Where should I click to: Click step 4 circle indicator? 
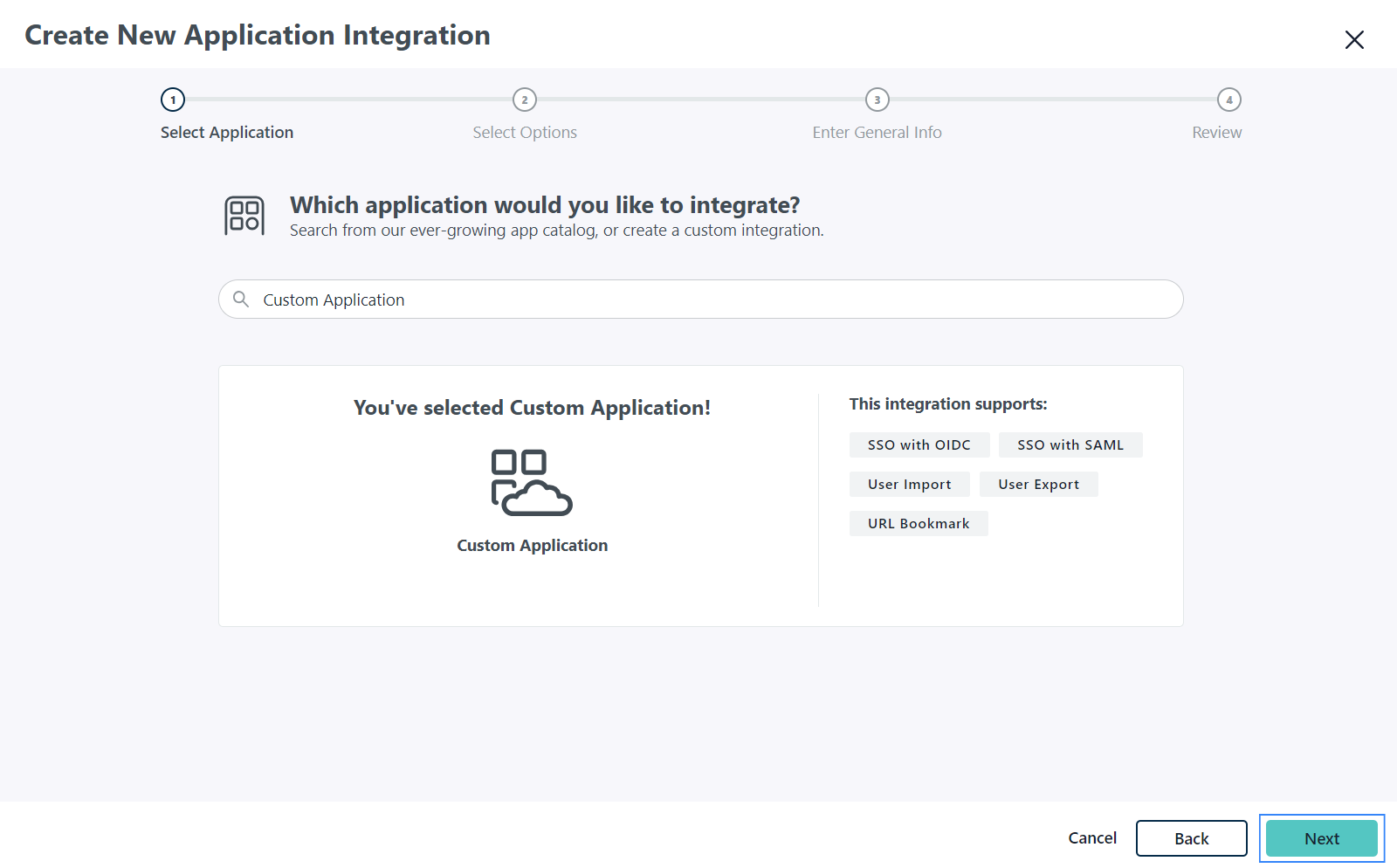tap(1229, 100)
